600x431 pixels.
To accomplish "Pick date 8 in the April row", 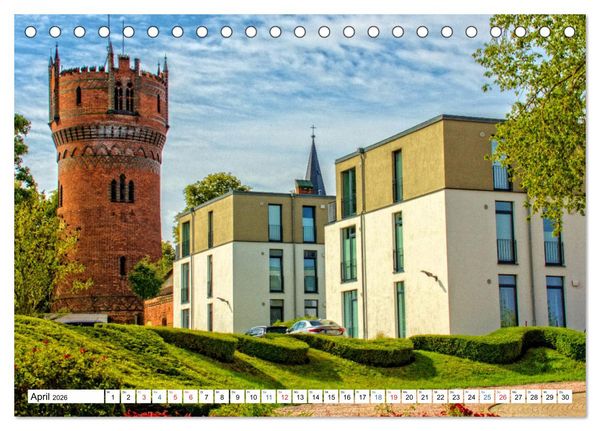I will [222, 397].
